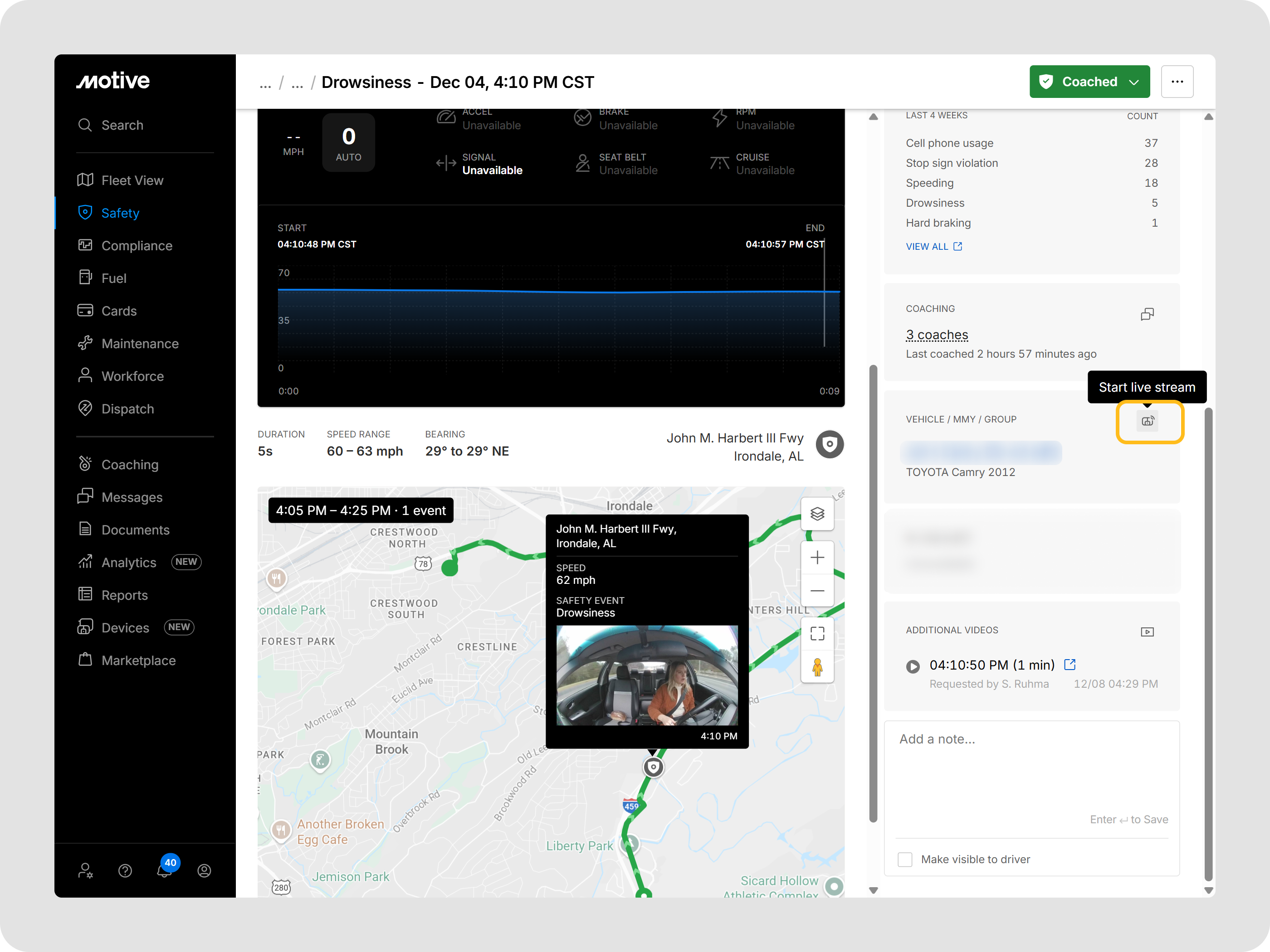Click the Hard braking row
The width and height of the screenshot is (1270, 952).
[x=1032, y=223]
